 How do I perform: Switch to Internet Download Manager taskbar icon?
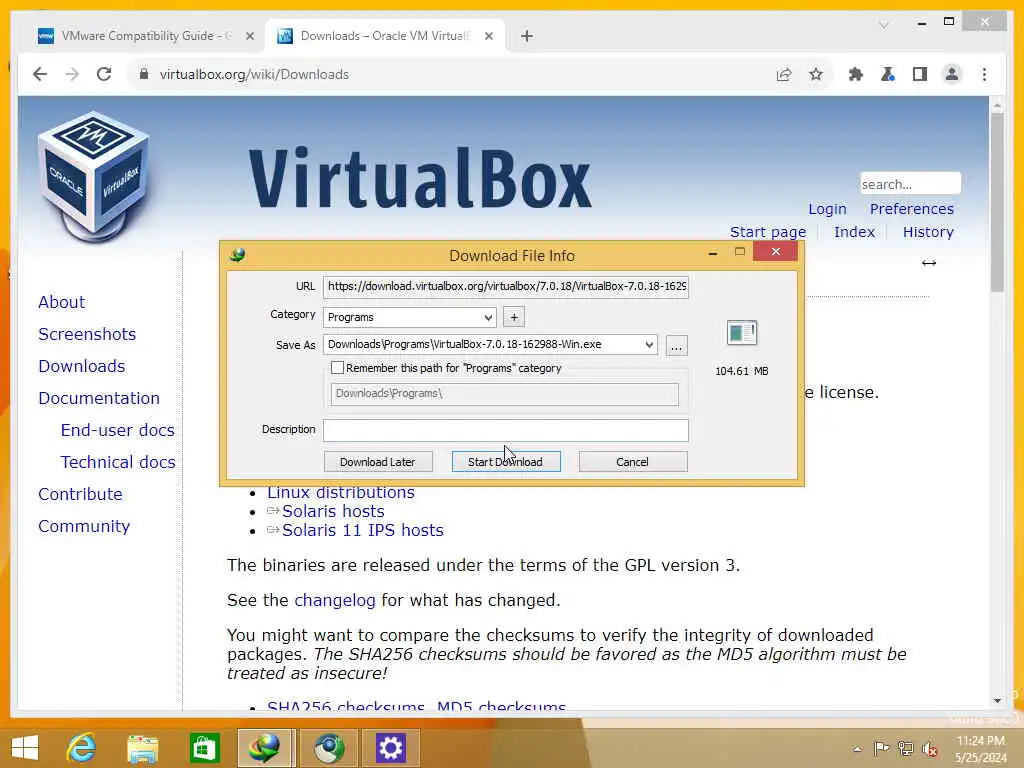264,748
